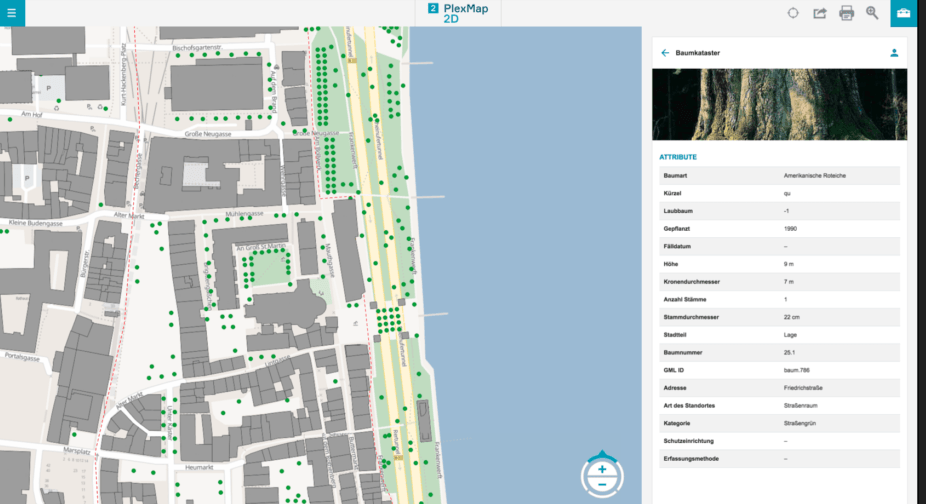
Task: Click the Höhe value 9 m
Action: [788, 264]
